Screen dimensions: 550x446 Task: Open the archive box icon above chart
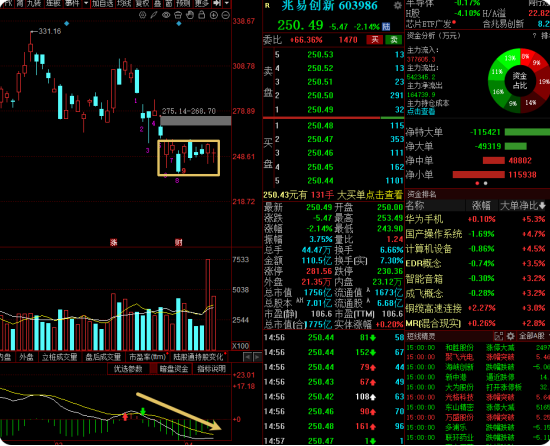click(x=178, y=15)
